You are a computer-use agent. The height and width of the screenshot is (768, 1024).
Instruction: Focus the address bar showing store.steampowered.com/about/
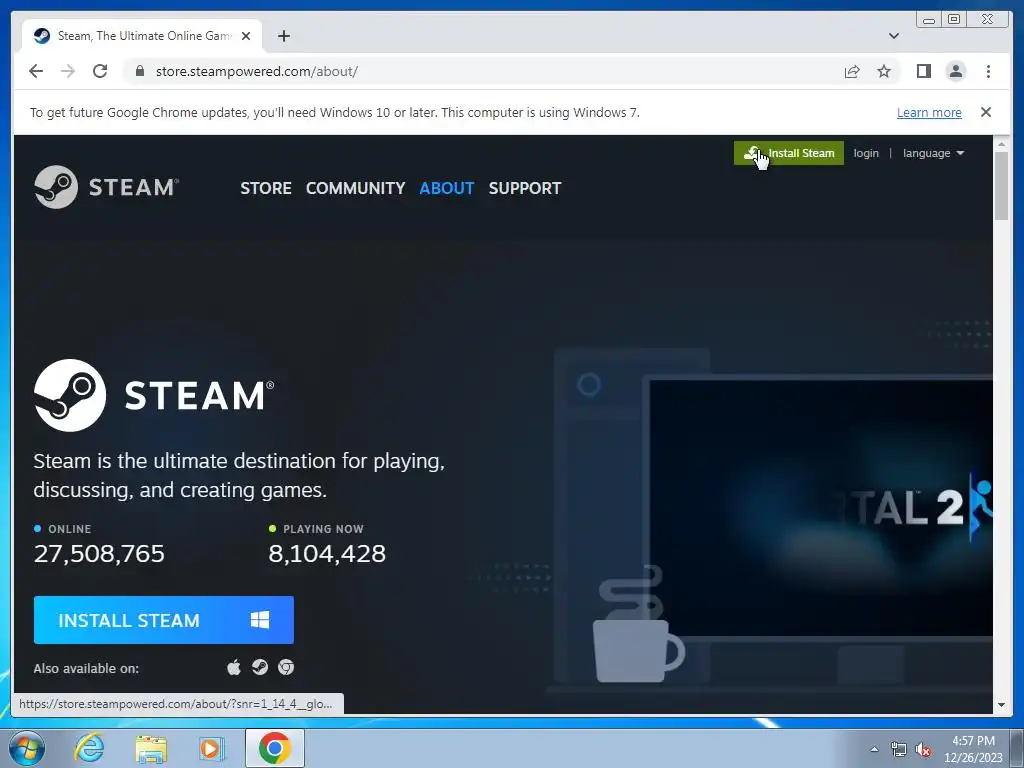pos(483,71)
